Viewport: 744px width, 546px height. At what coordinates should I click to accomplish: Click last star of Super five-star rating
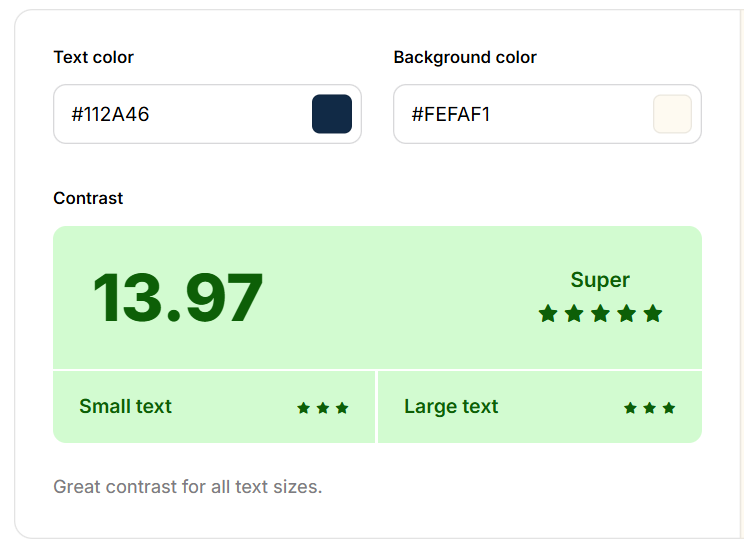(x=653, y=314)
